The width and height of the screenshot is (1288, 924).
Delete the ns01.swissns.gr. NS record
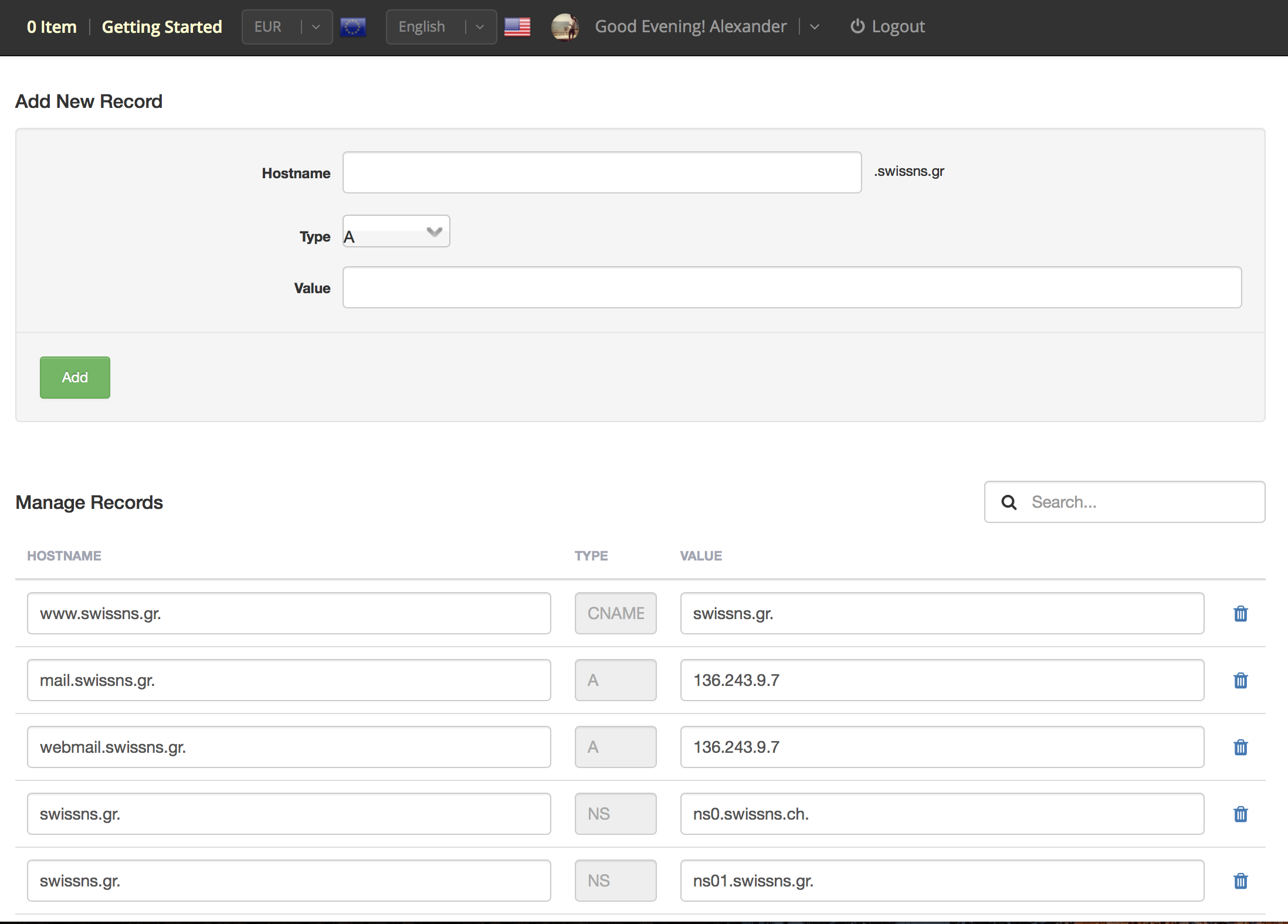[x=1240, y=881]
